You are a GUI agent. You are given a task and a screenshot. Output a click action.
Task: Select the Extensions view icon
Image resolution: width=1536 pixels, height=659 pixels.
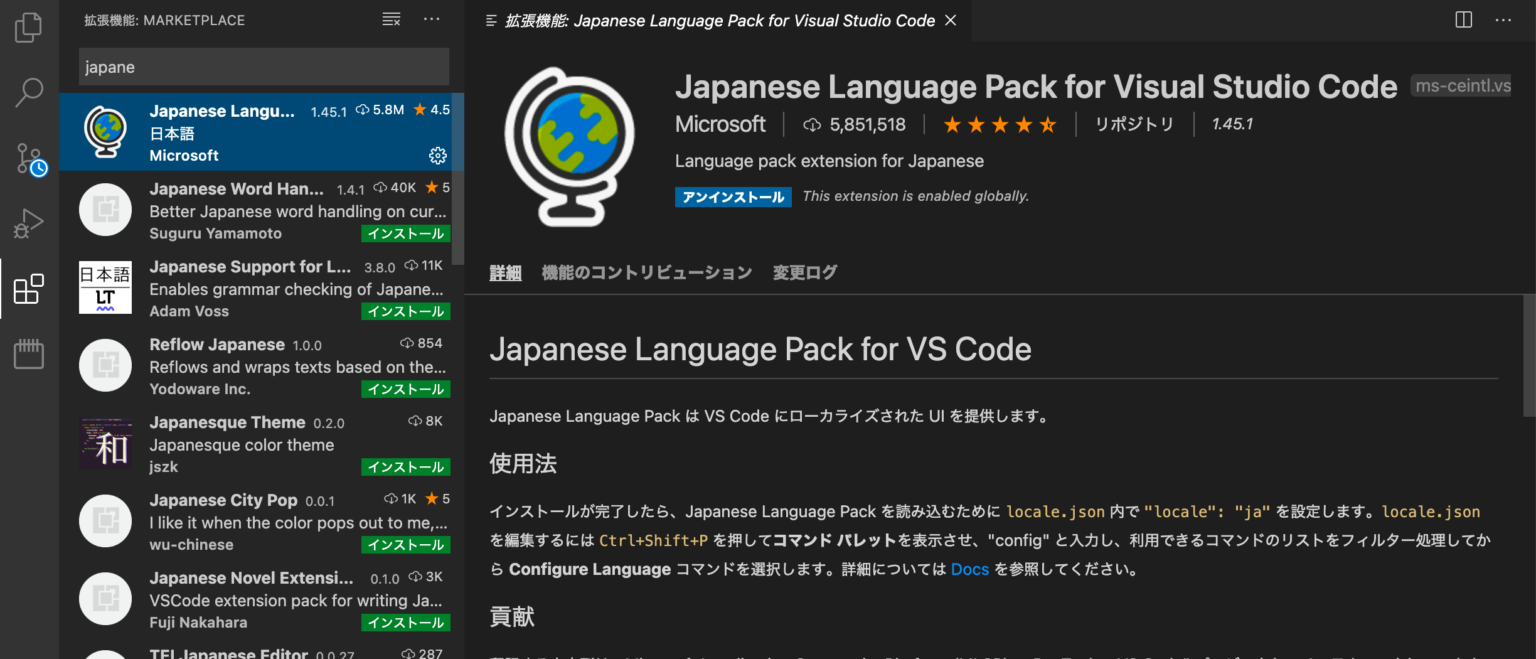(28, 288)
